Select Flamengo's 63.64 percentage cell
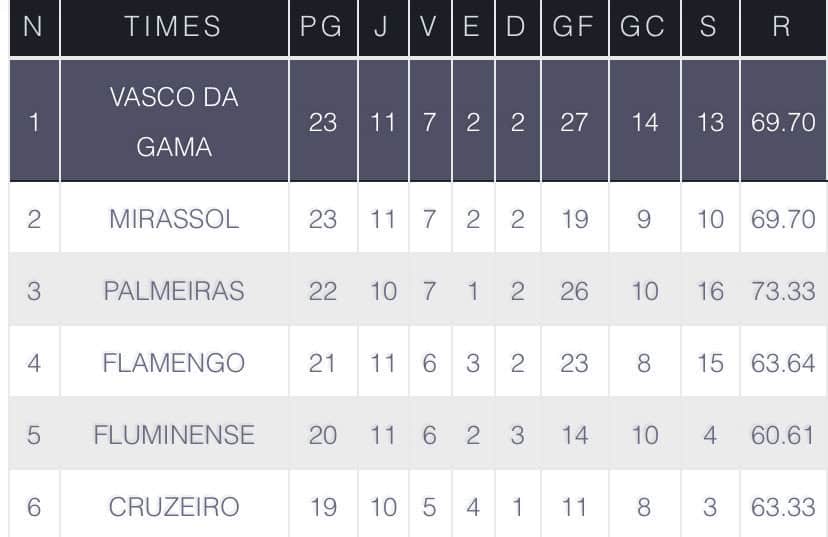828x537 pixels. 783,363
